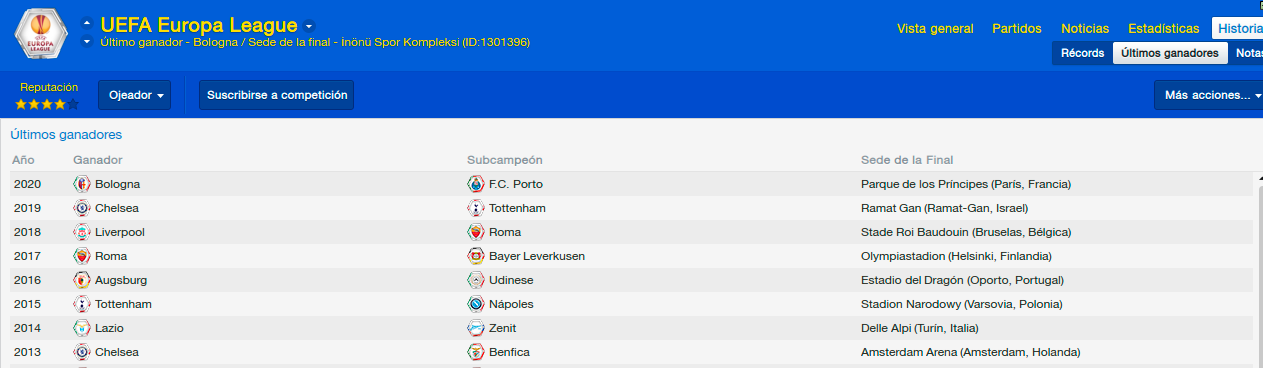Open the Más acciones dropdown
This screenshot has height=368, width=1263.
click(x=1208, y=95)
